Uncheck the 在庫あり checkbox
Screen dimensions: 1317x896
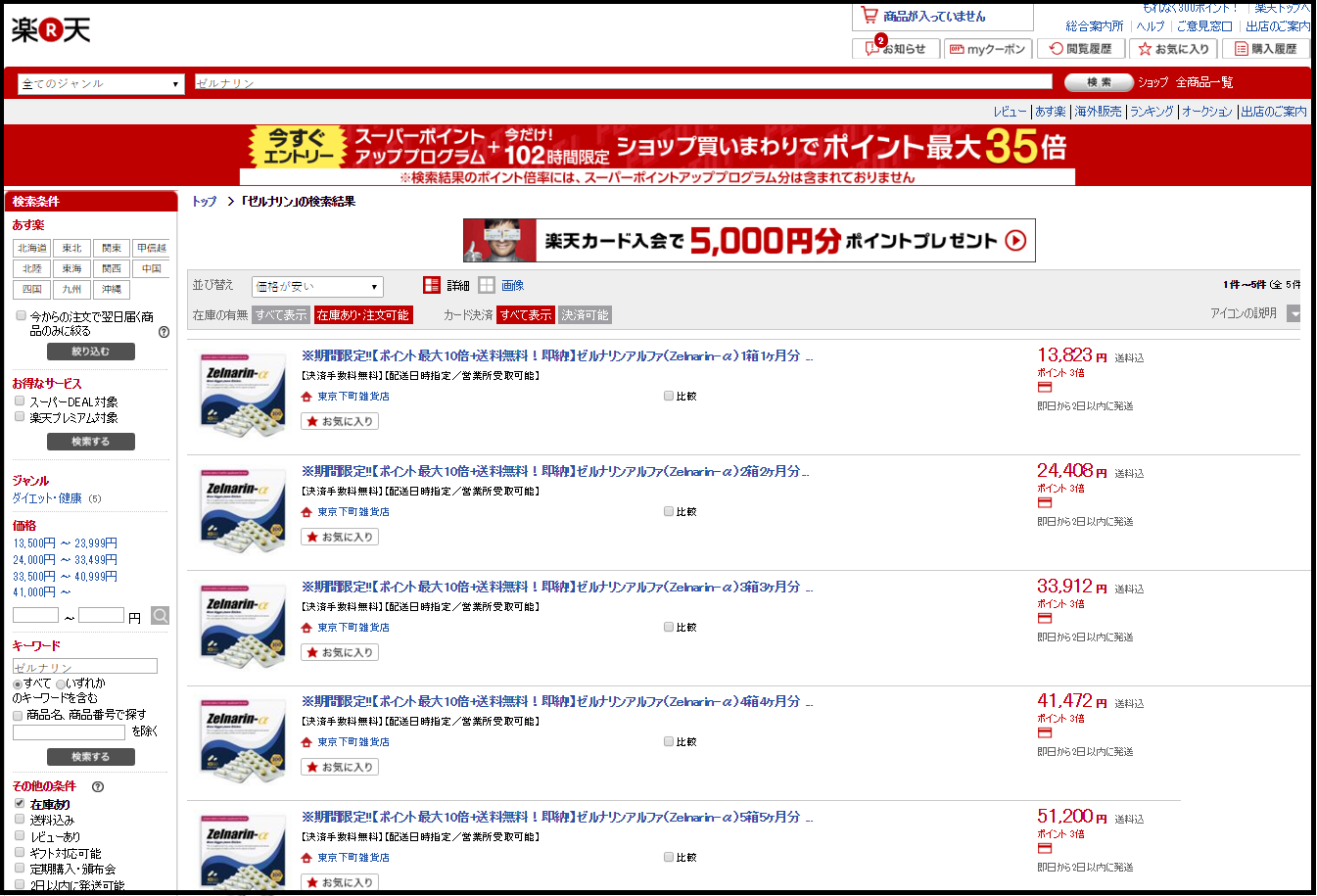(20, 803)
